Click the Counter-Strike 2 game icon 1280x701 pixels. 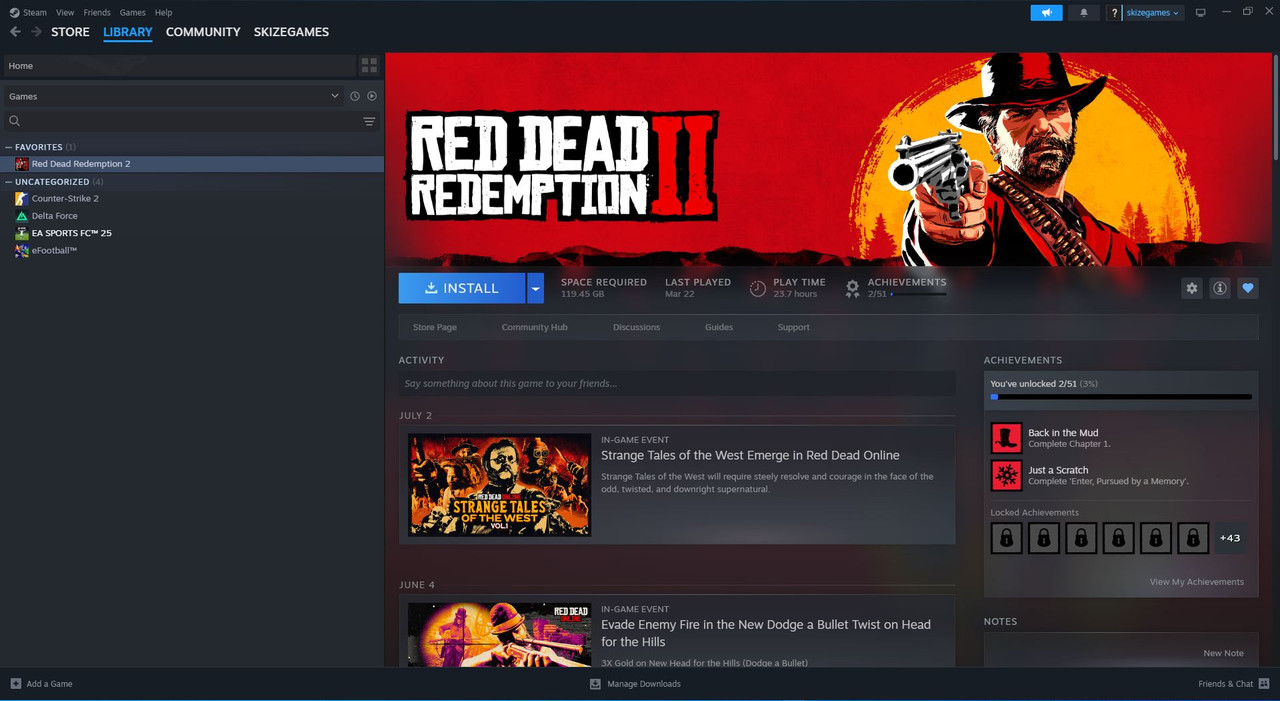tap(22, 198)
